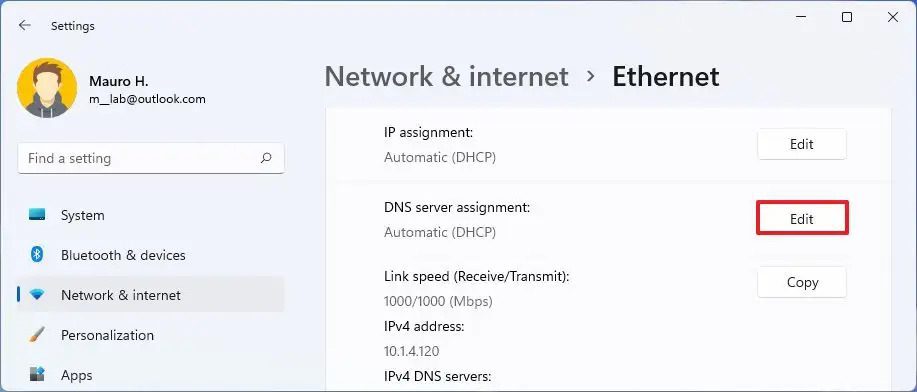Click Mauro H. profile avatar

pyautogui.click(x=47, y=88)
